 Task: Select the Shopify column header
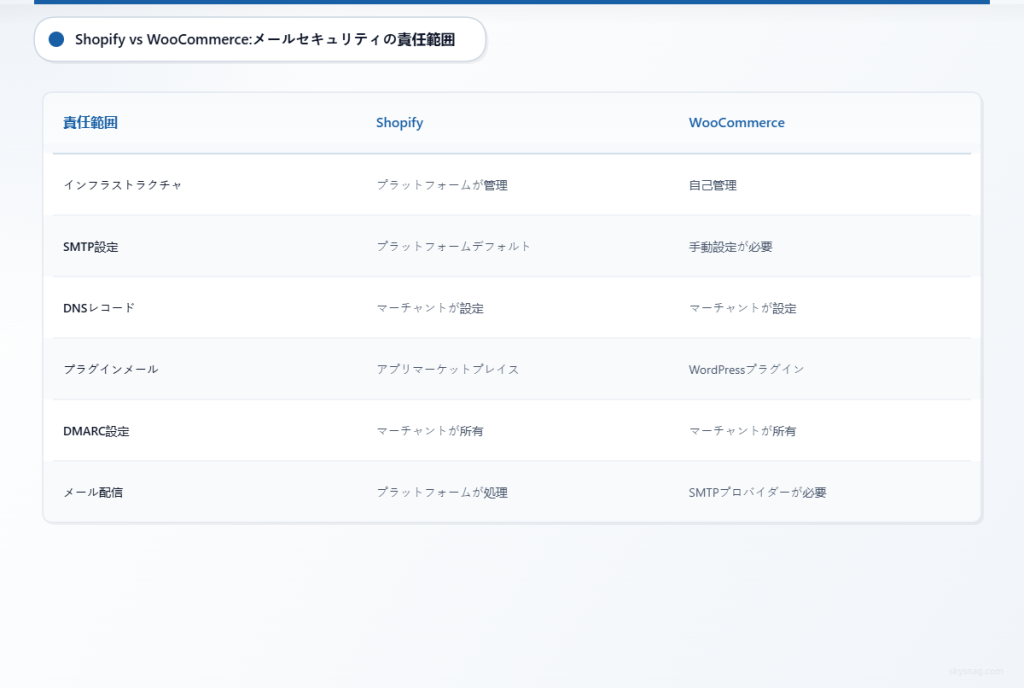(400, 123)
